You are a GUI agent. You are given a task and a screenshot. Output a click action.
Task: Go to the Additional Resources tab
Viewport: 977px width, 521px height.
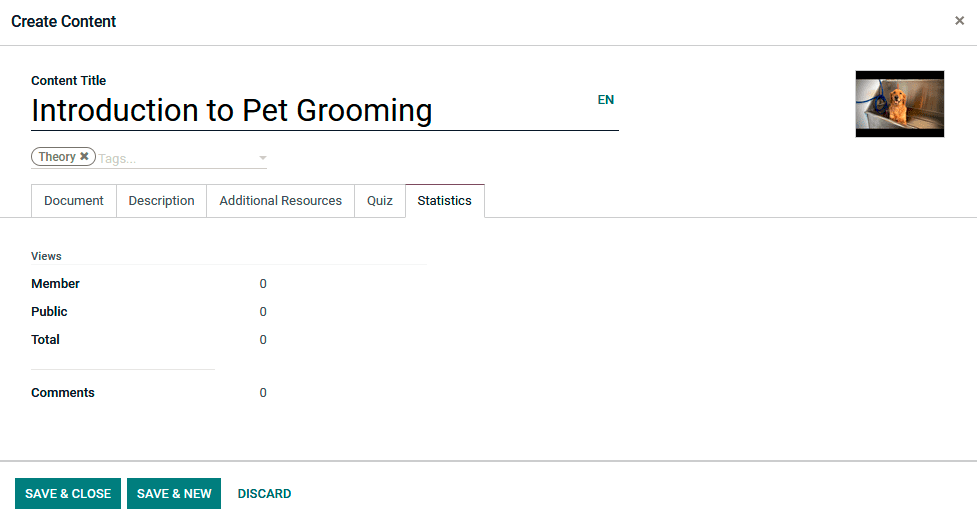pyautogui.click(x=280, y=201)
